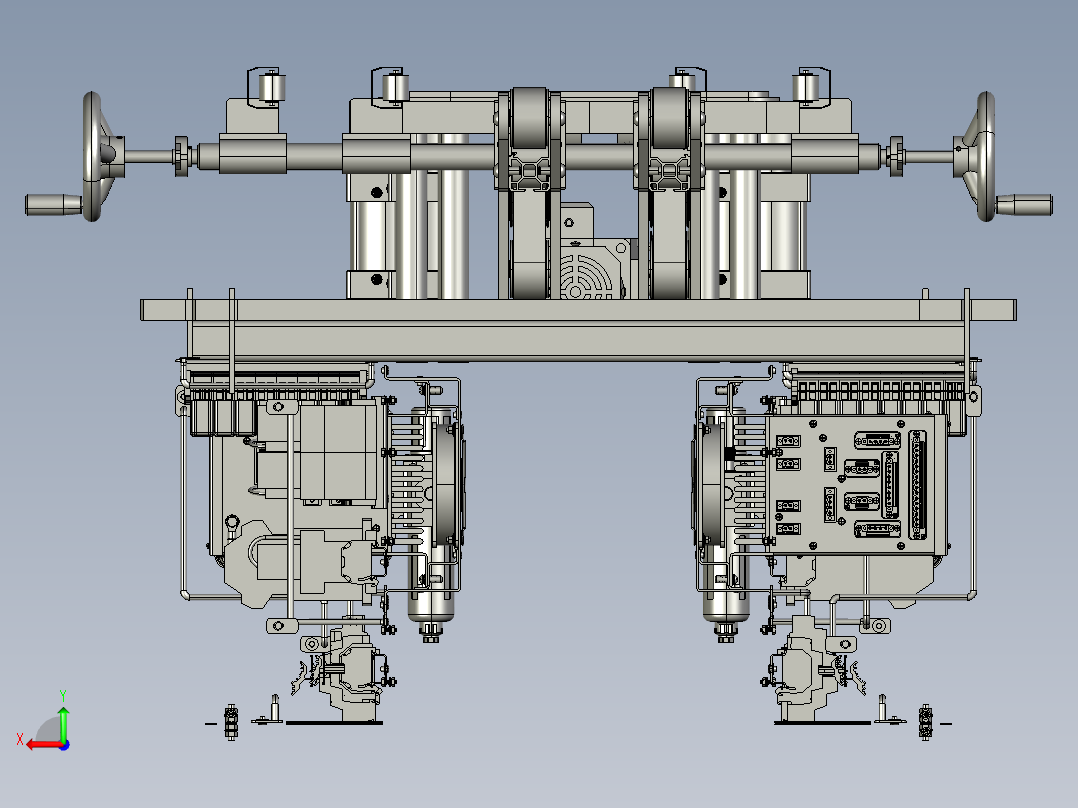
Task: Click the left crank handle grip
Action: point(53,204)
